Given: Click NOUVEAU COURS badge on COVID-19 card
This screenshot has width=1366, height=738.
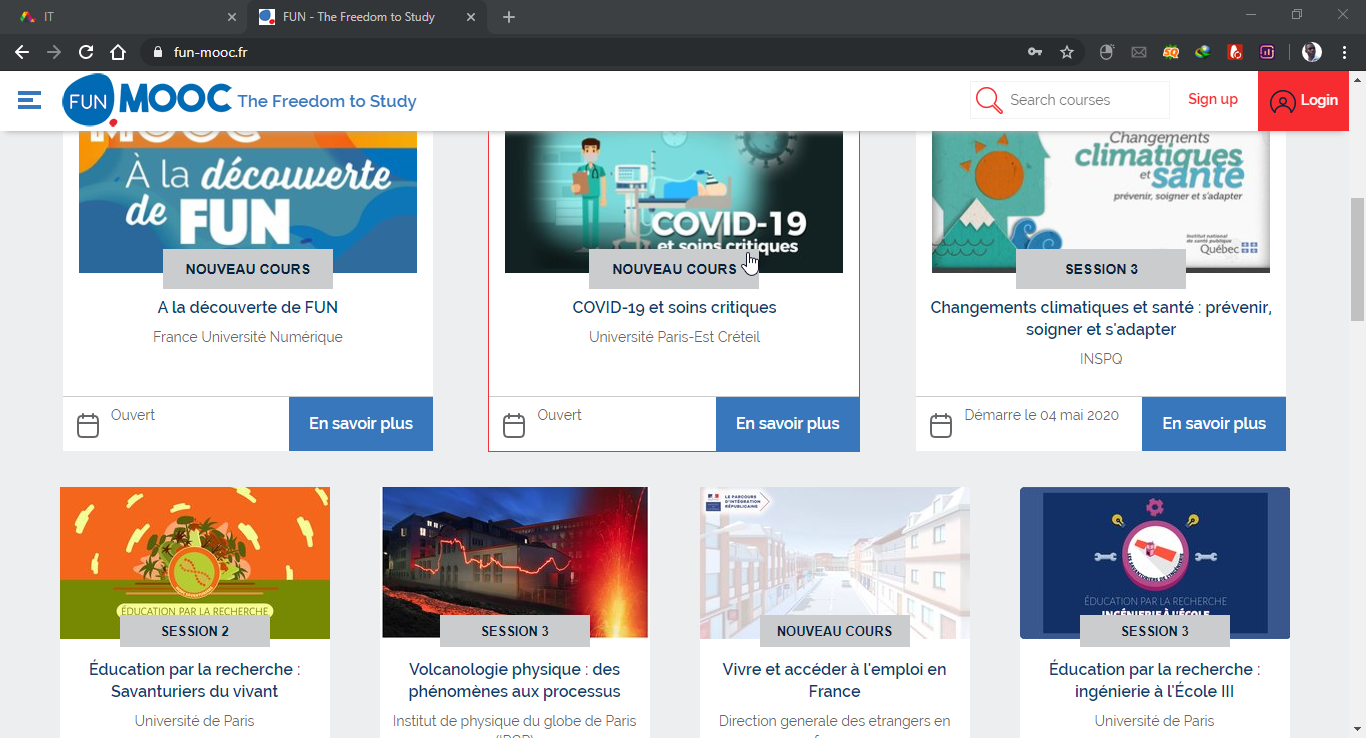Looking at the screenshot, I should click(x=674, y=269).
